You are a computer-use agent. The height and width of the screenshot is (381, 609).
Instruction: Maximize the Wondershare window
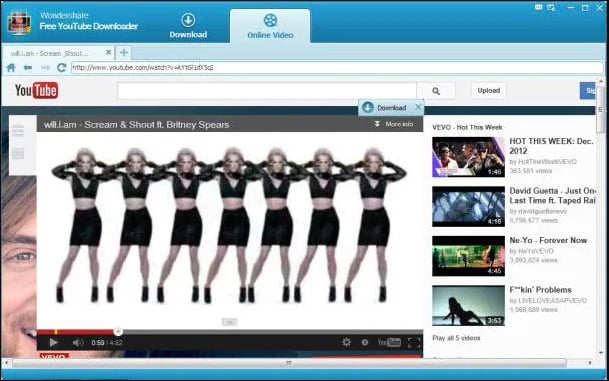[585, 7]
